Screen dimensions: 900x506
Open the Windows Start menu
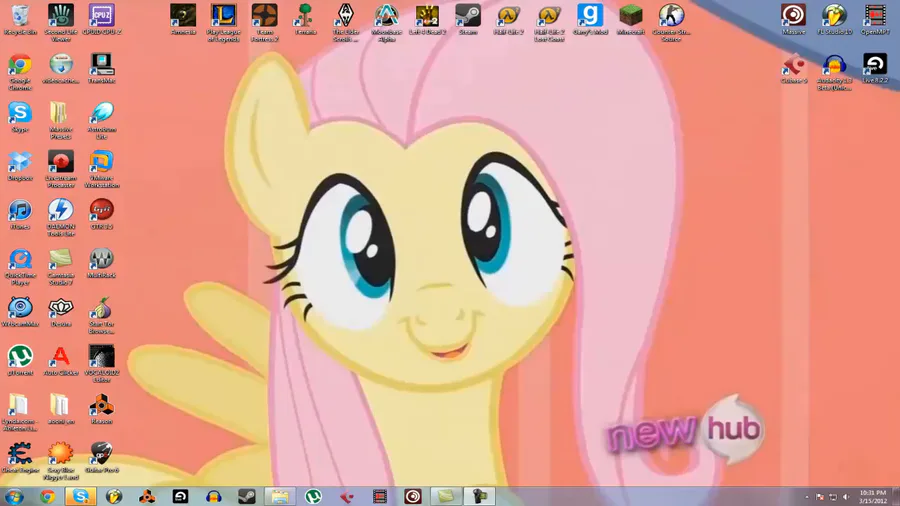pos(14,496)
